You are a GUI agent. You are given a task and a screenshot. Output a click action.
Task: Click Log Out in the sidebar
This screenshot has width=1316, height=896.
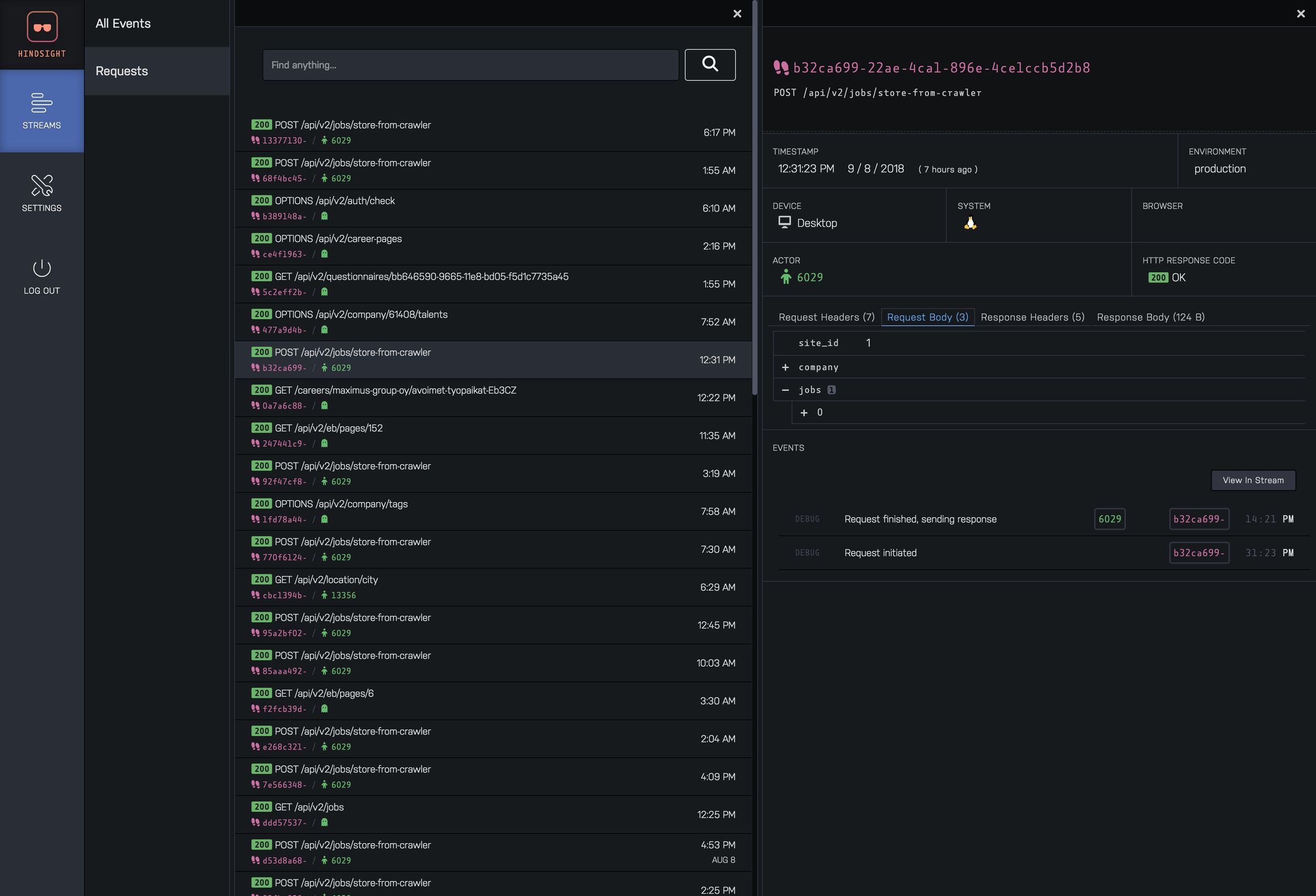pos(41,276)
